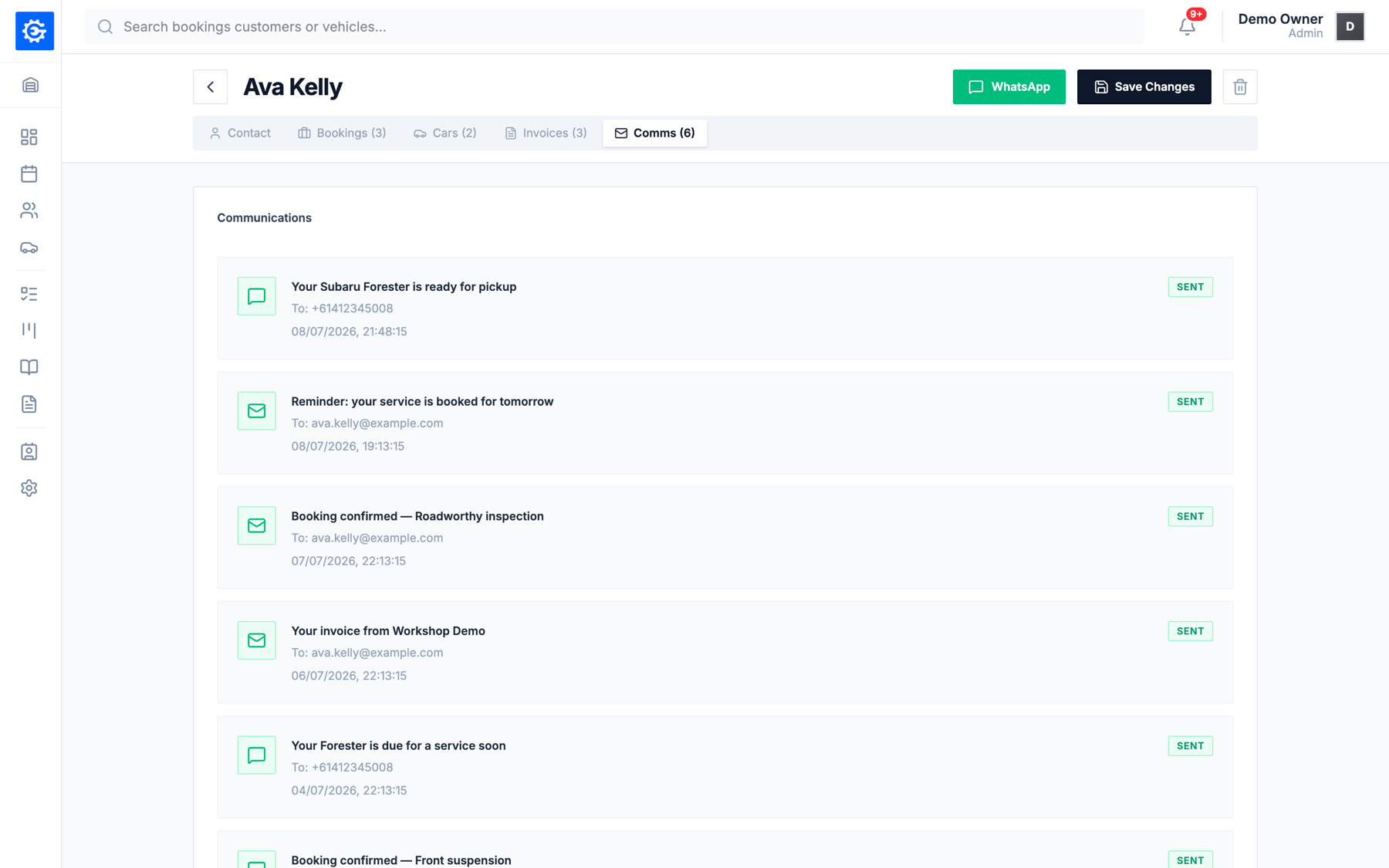
Task: Open the dashboard grid icon in sidebar
Action: tap(29, 137)
